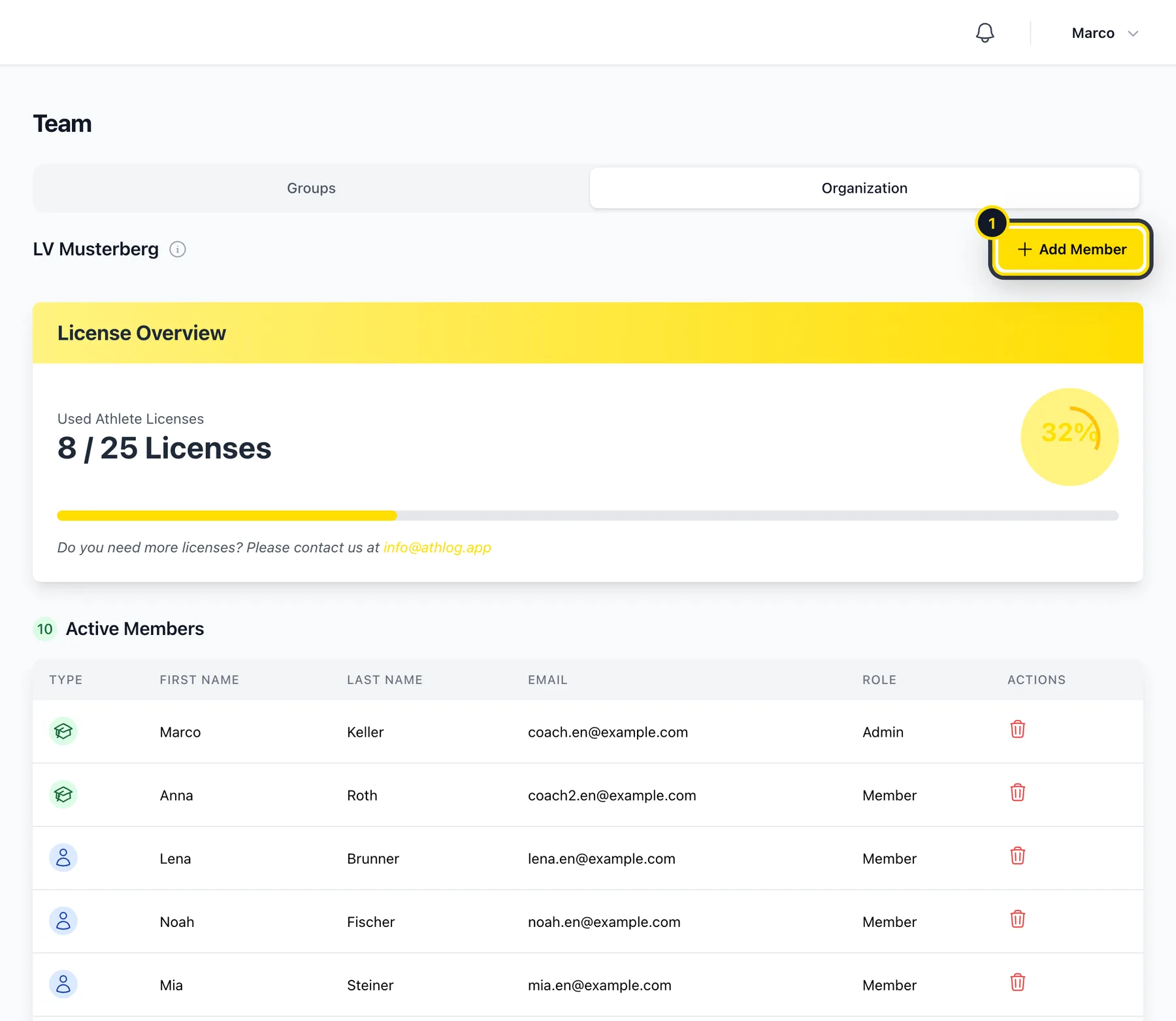Delete Mia Steiner with trash icon
The width and height of the screenshot is (1176, 1021).
point(1017,982)
